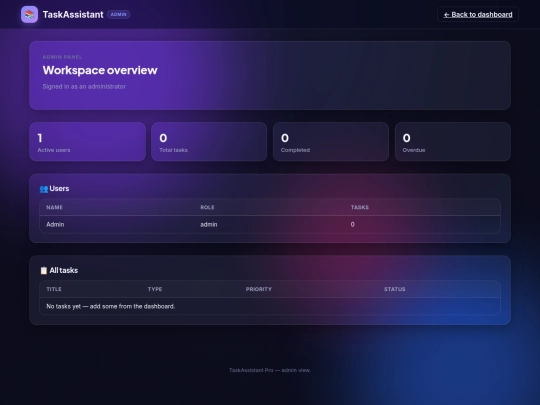Click the TITLE column header
540x405 pixels.
coord(54,289)
